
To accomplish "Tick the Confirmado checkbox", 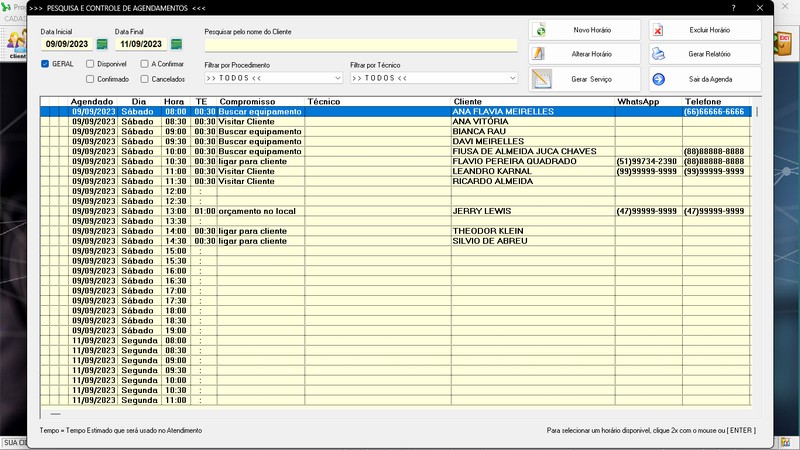I will coord(90,79).
